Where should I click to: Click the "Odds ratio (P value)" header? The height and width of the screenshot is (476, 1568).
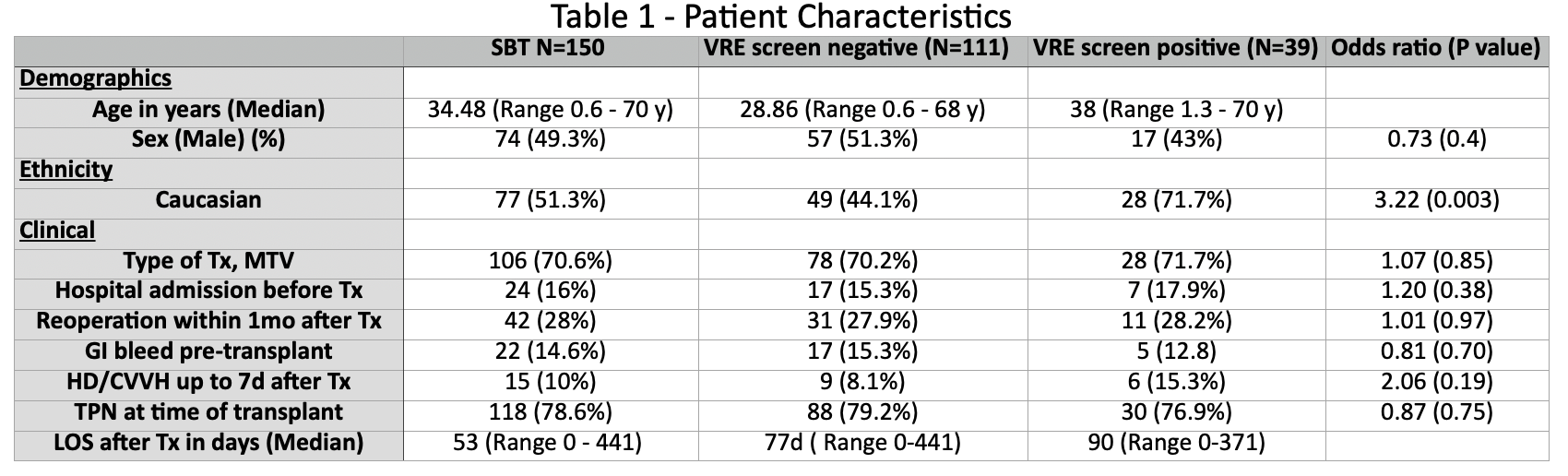(1435, 48)
